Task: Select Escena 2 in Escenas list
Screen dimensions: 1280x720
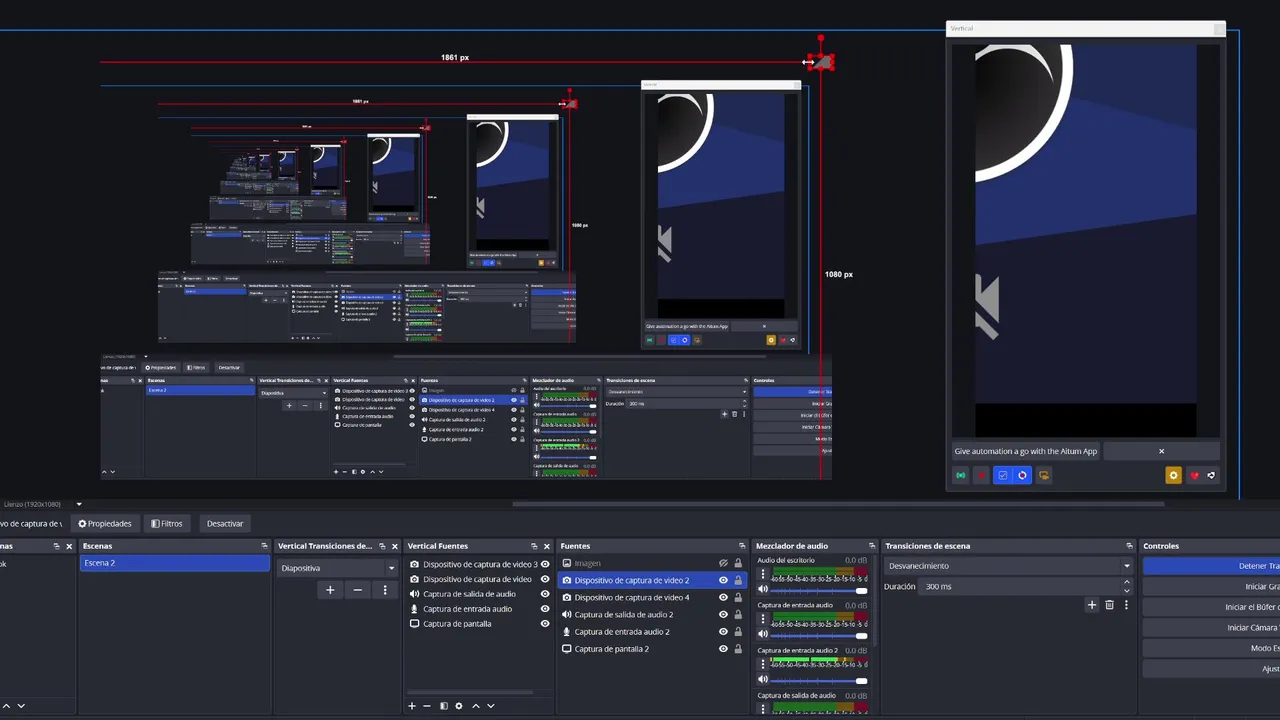Action: [x=174, y=563]
